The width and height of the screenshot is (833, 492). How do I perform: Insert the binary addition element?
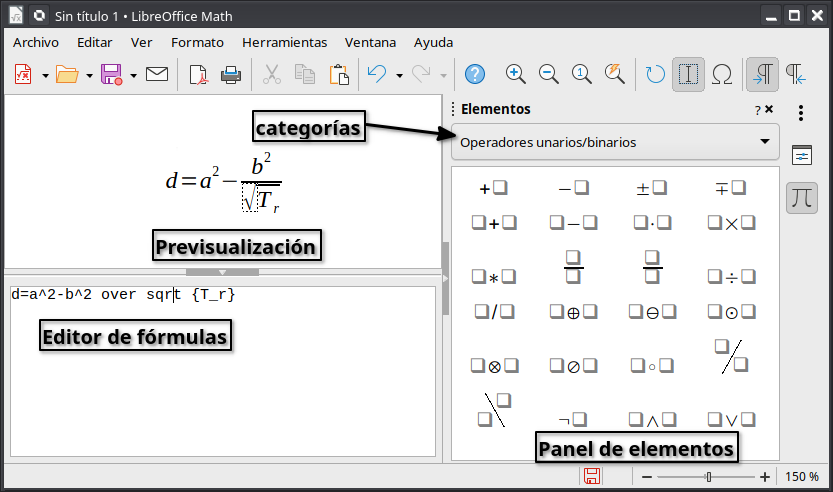(494, 223)
